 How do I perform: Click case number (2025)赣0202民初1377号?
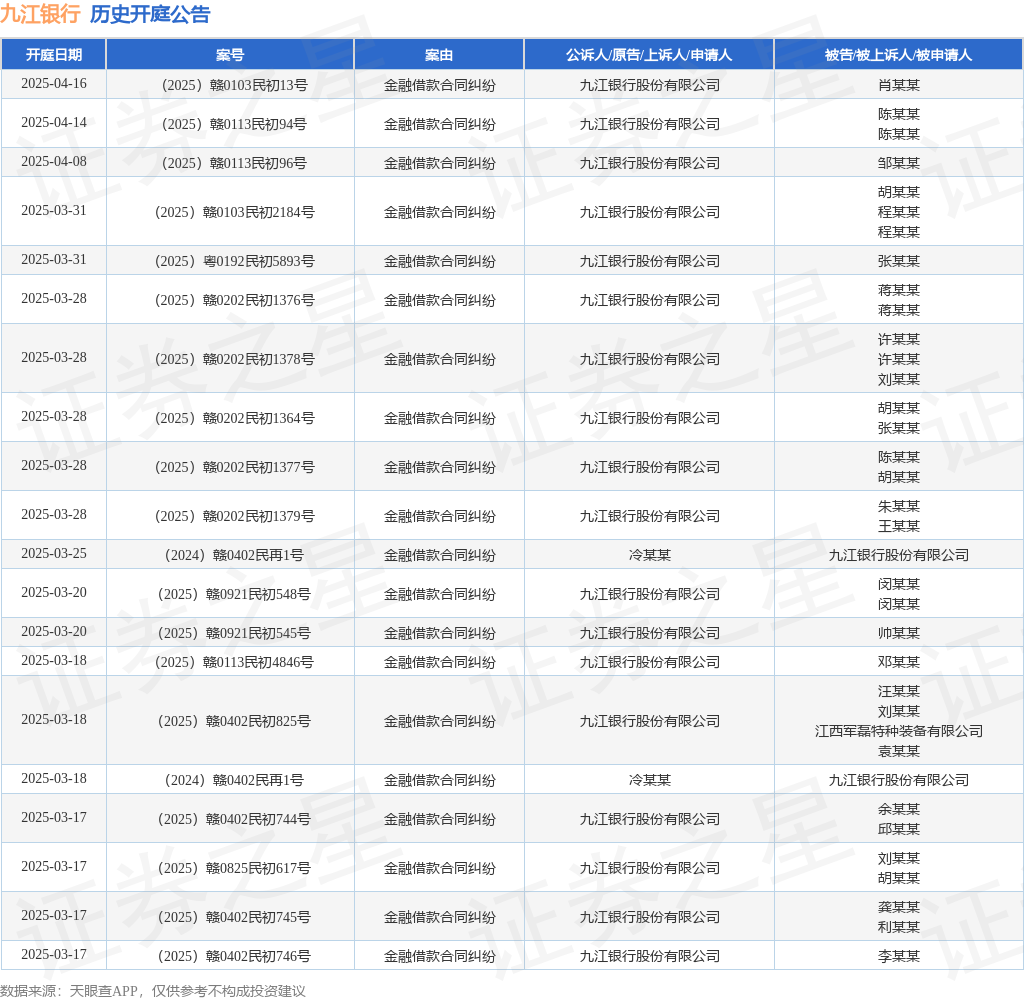pos(234,467)
